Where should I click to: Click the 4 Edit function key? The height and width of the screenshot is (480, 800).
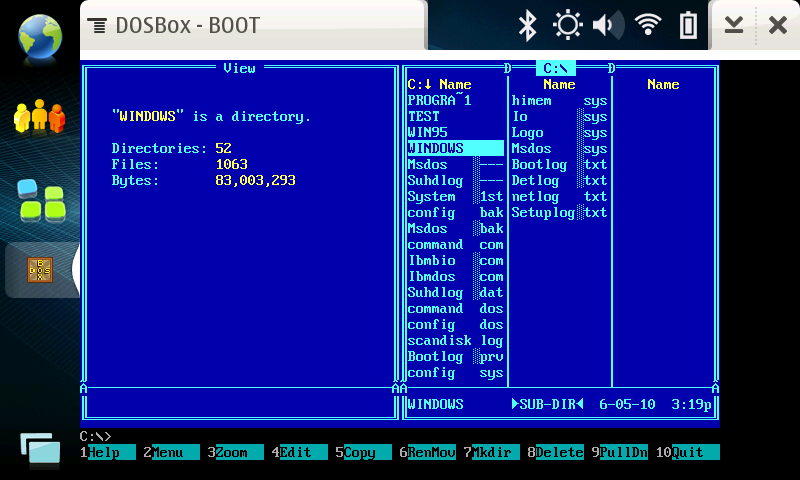click(299, 452)
